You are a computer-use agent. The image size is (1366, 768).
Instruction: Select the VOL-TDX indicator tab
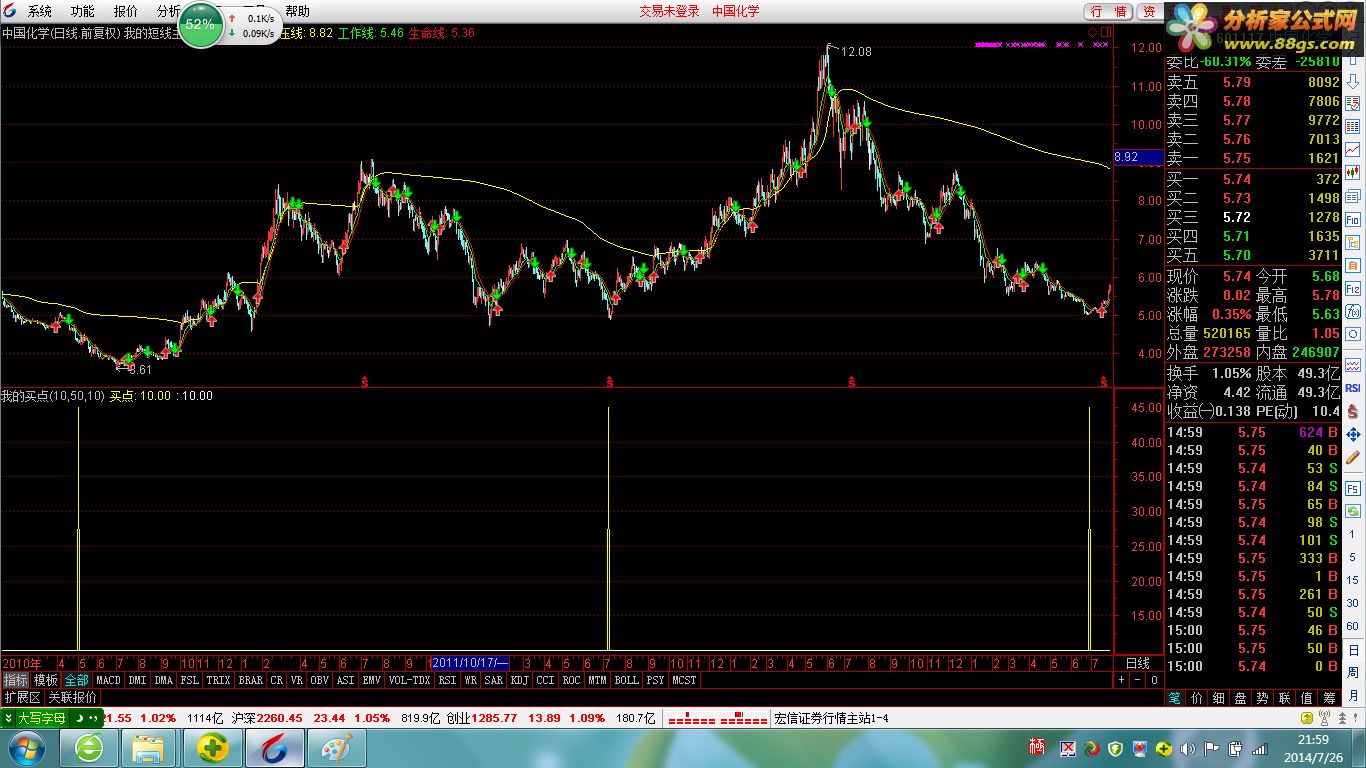tap(409, 680)
